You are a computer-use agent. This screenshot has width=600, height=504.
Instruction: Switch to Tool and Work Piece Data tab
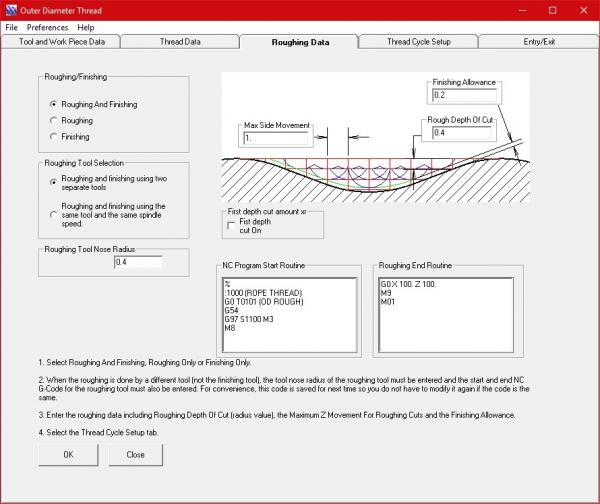pos(61,42)
